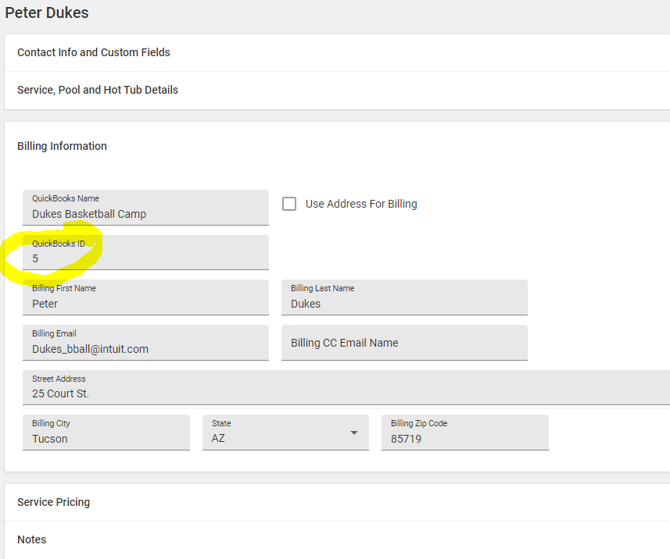Edit the Billing City field
The width and height of the screenshot is (670, 559).
[x=106, y=432]
